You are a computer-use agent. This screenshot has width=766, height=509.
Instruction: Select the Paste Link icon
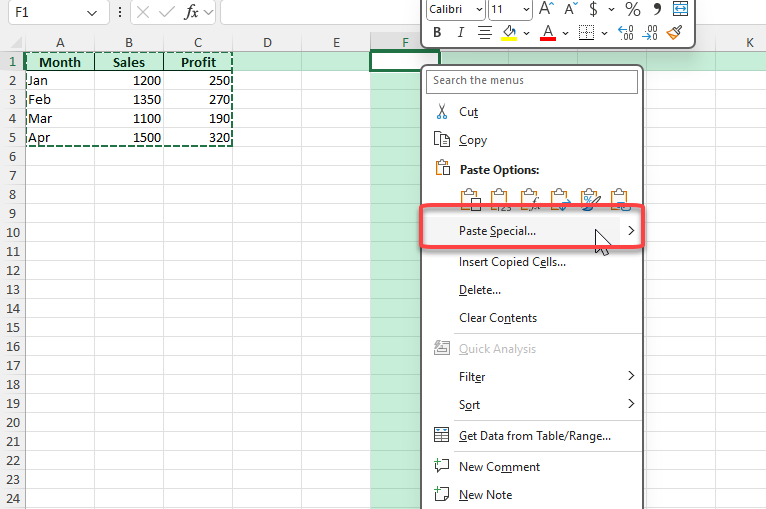620,199
